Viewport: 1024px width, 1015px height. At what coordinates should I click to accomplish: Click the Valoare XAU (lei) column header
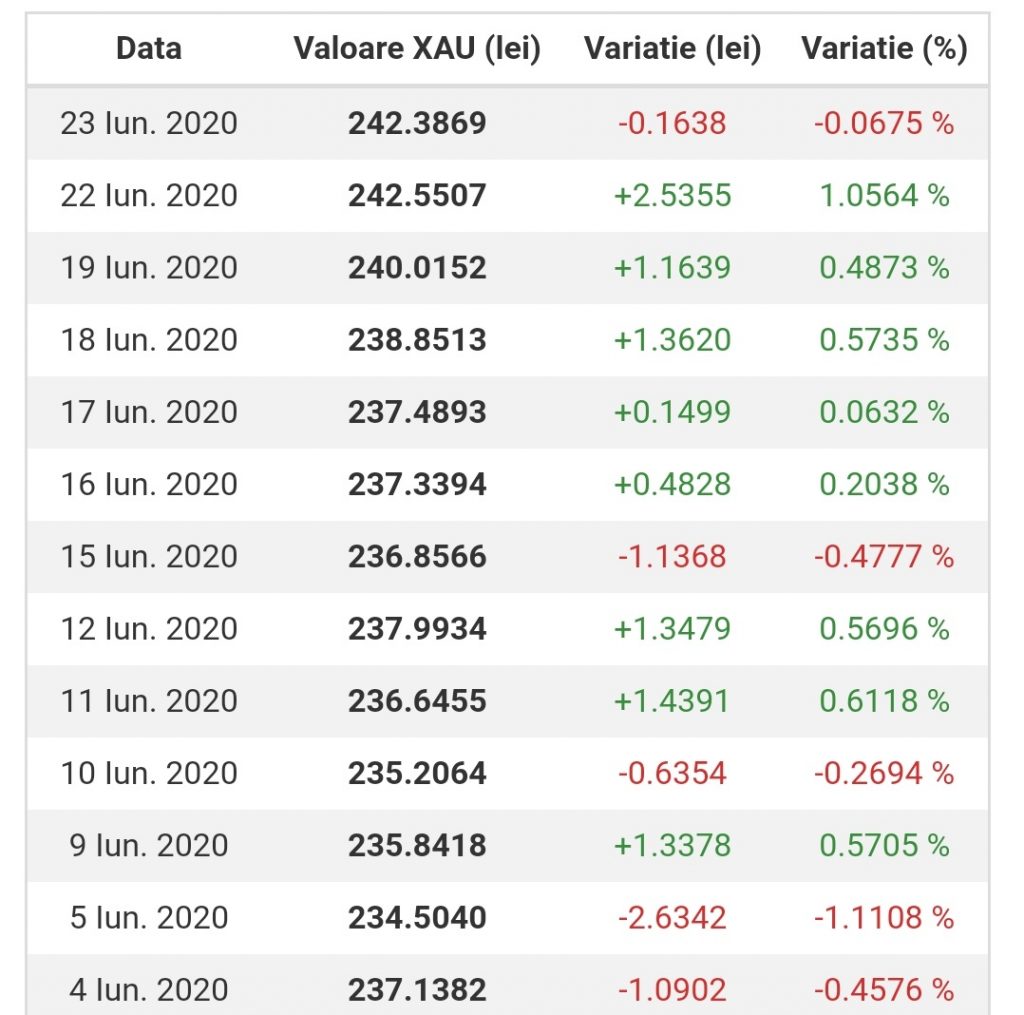pos(417,48)
